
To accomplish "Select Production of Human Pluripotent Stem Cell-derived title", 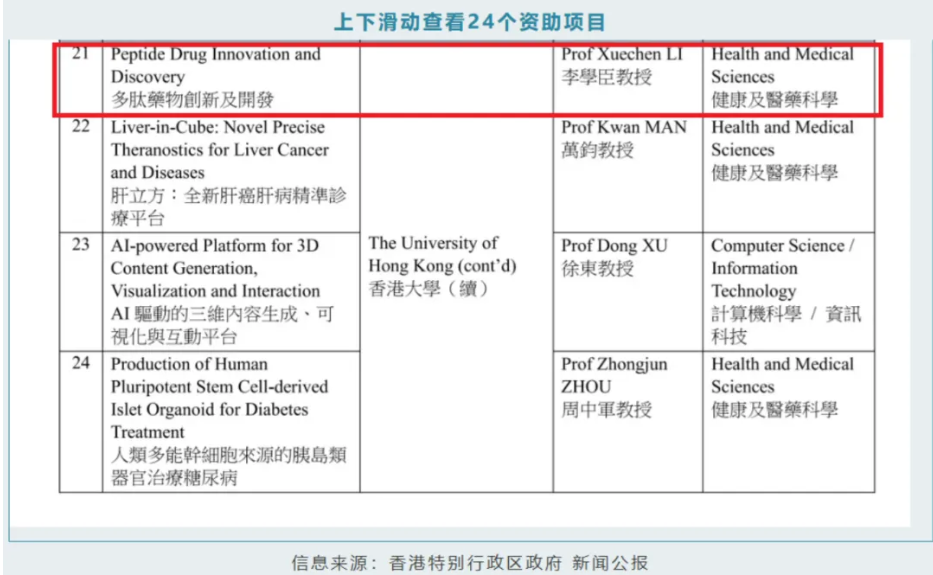I will coord(219,398).
